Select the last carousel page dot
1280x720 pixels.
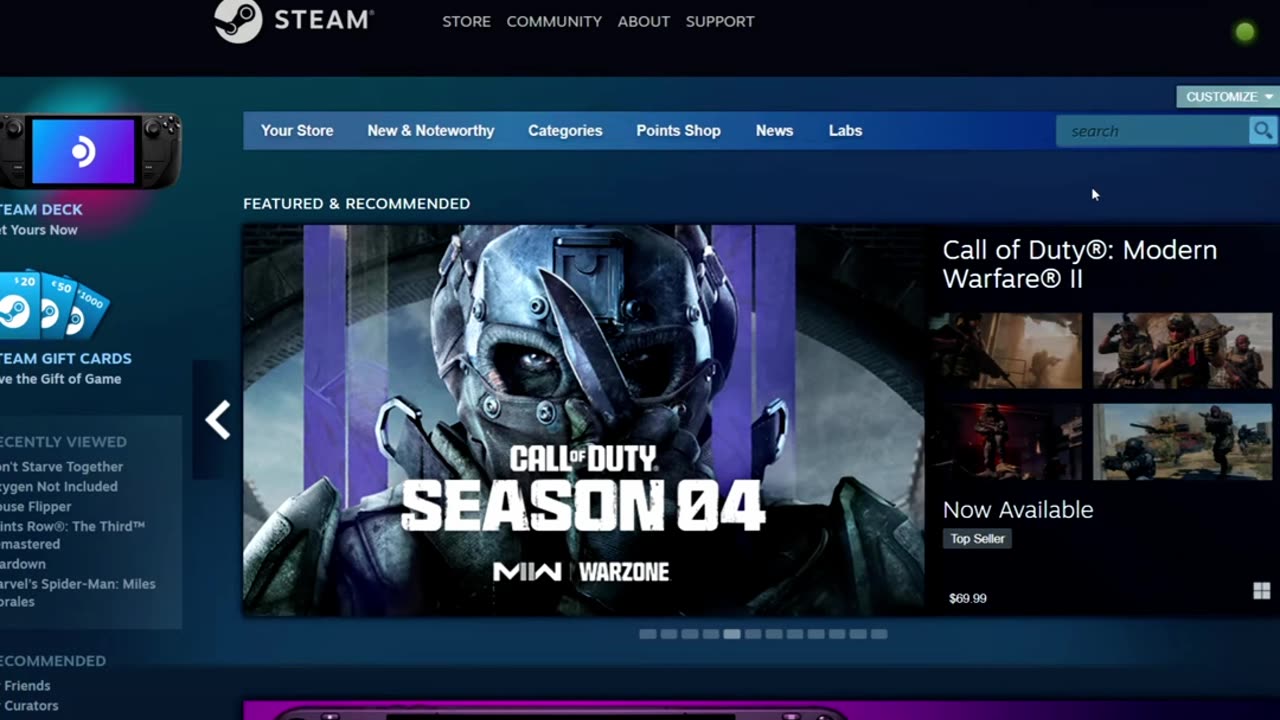point(878,634)
